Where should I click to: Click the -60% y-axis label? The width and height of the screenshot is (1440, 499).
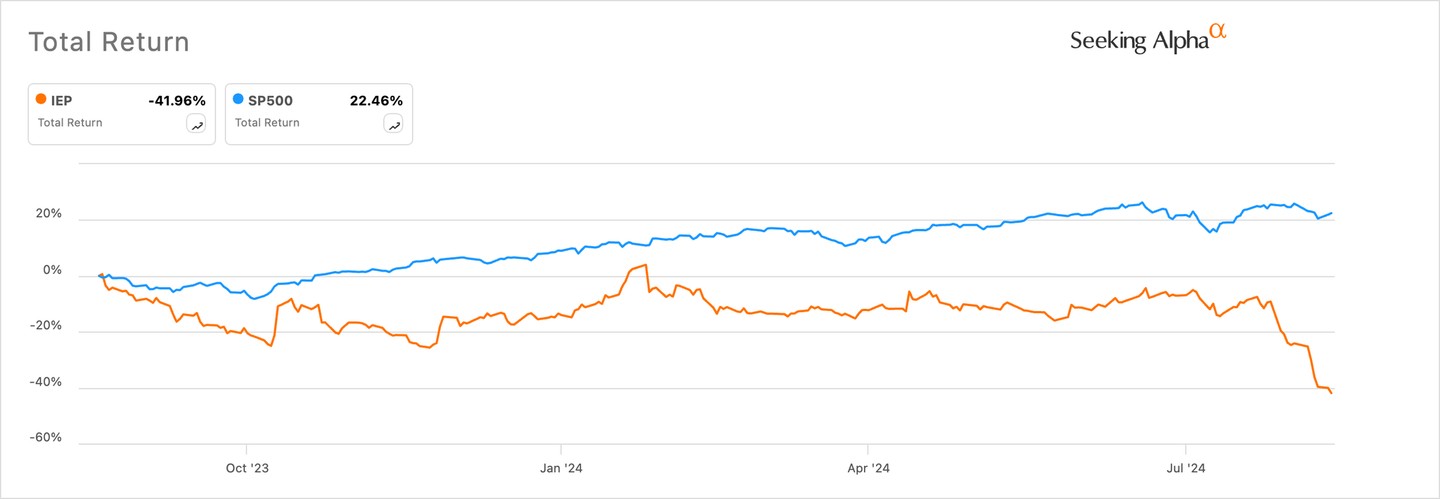click(x=46, y=438)
